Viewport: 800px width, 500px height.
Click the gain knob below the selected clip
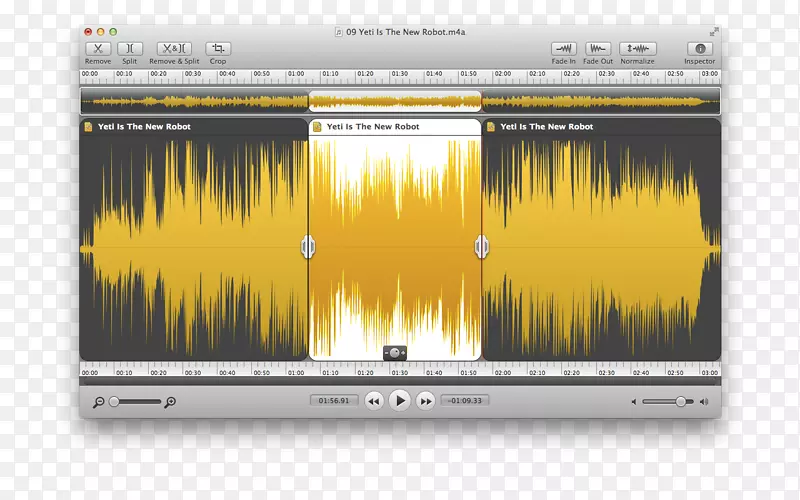click(x=396, y=353)
